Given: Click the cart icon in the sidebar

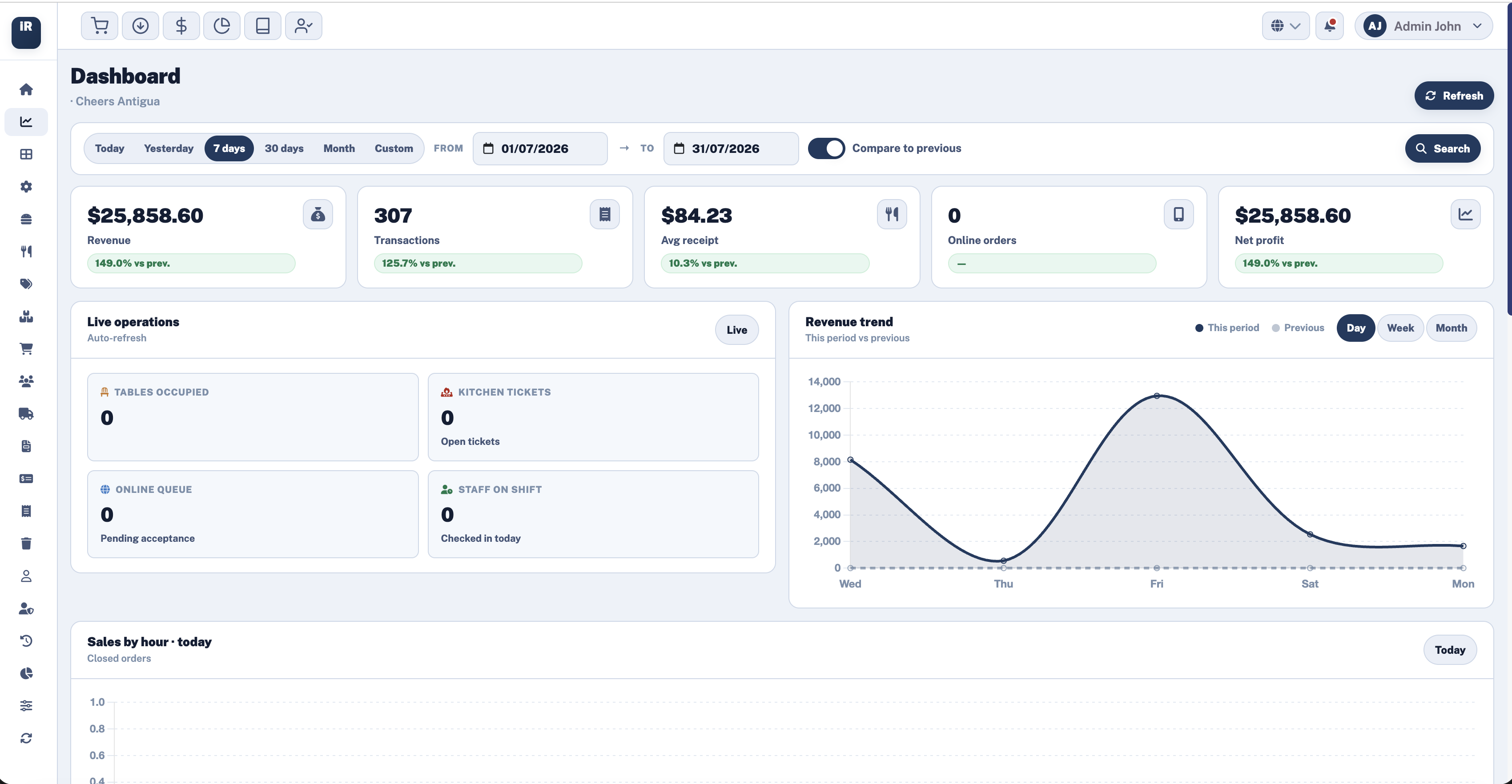Looking at the screenshot, I should [x=26, y=348].
